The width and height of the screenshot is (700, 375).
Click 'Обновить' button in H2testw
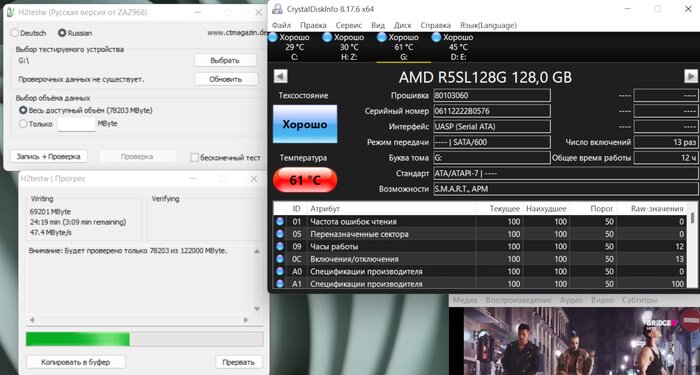point(226,79)
